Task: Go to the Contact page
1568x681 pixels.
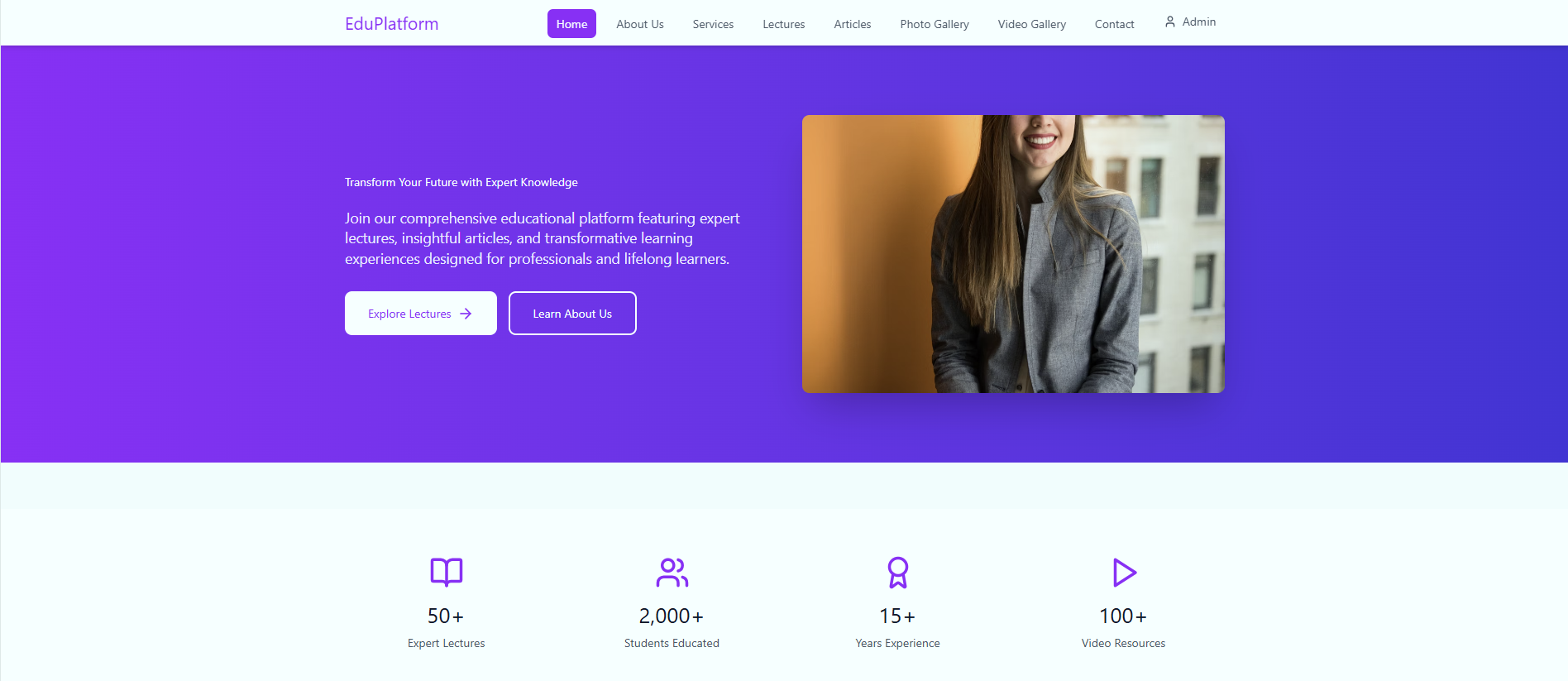Action: click(1114, 24)
